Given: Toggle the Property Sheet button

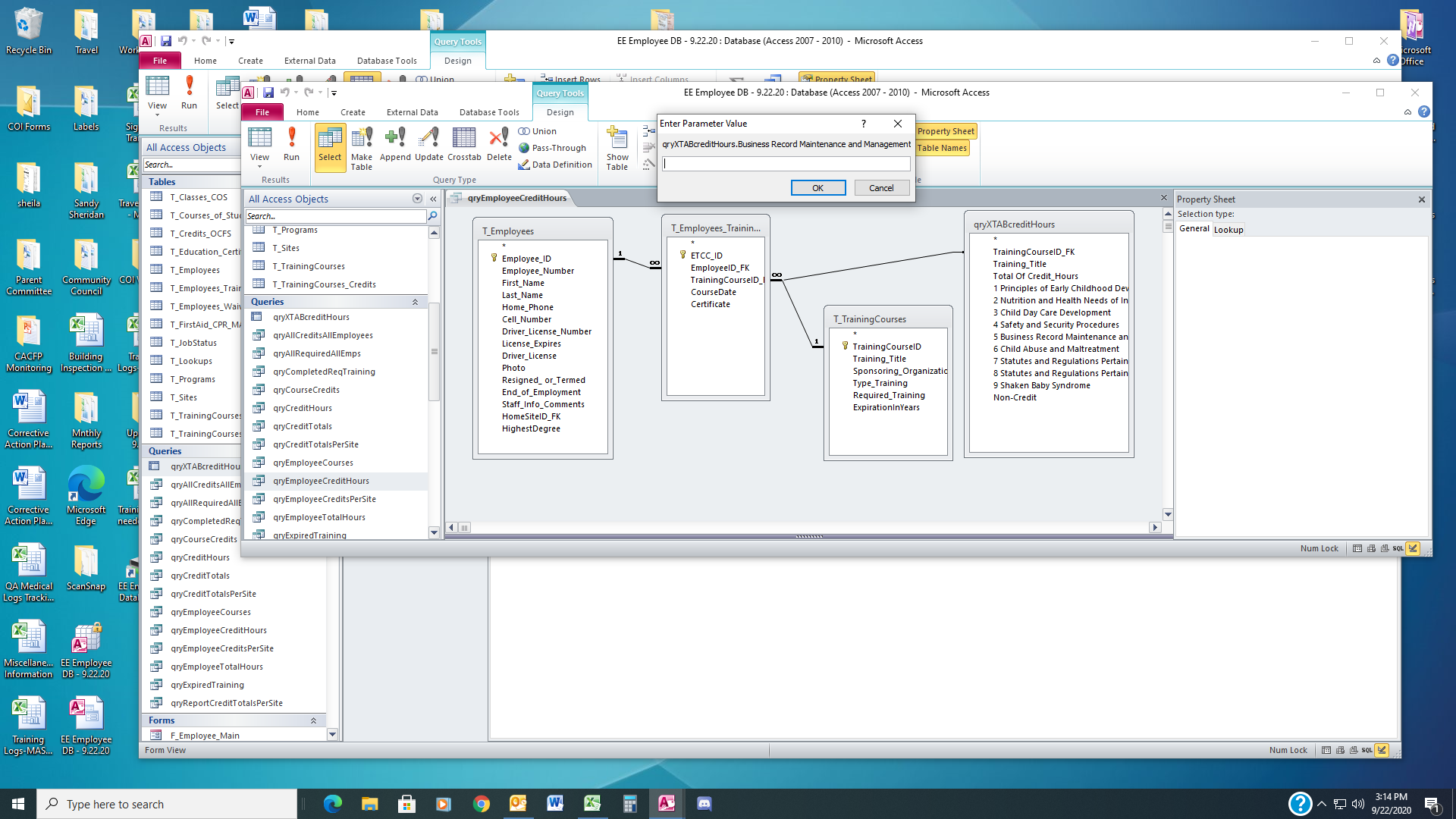Looking at the screenshot, I should 945,131.
